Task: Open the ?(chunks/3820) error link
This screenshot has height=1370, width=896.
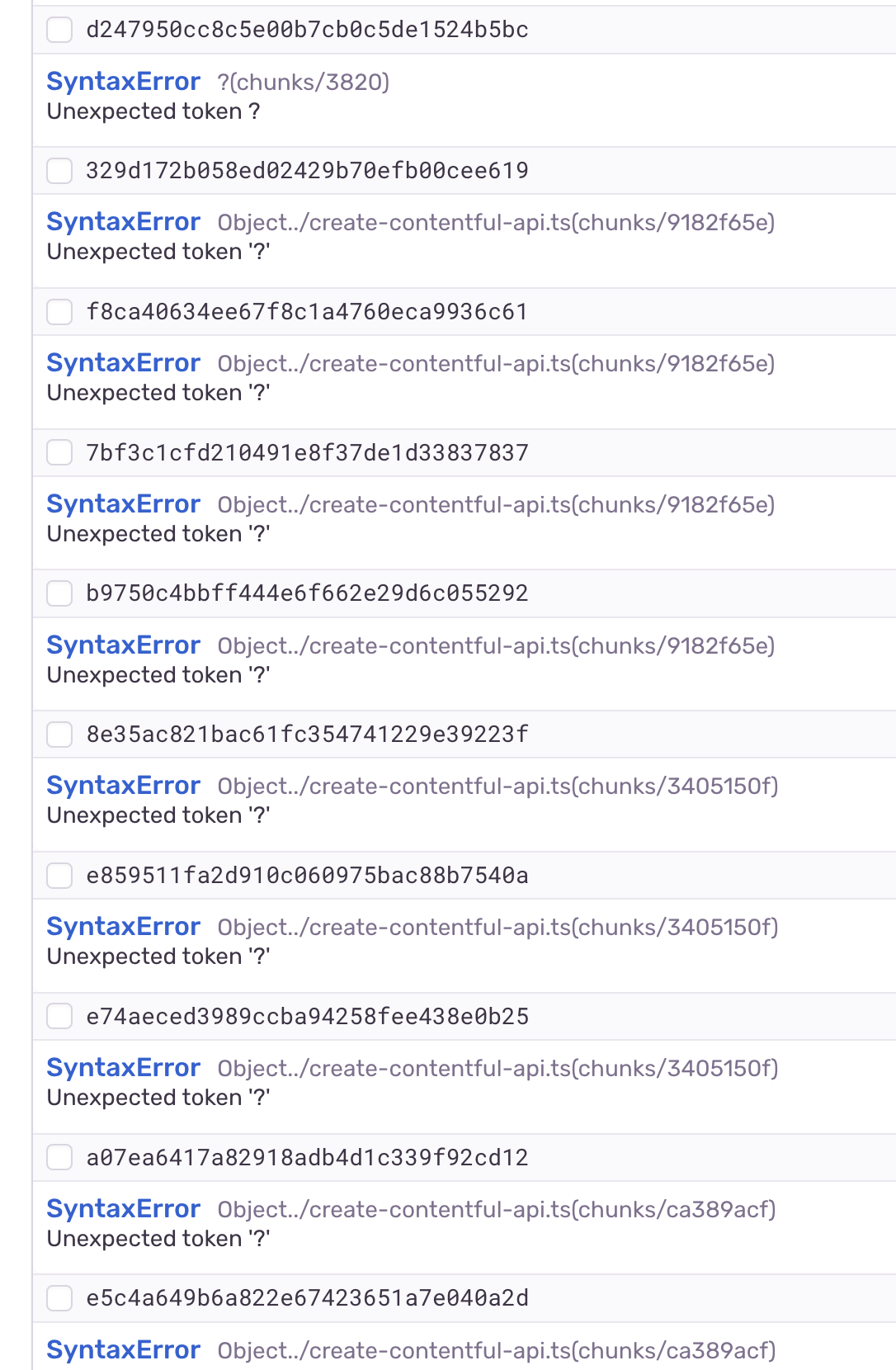Action: tap(304, 82)
